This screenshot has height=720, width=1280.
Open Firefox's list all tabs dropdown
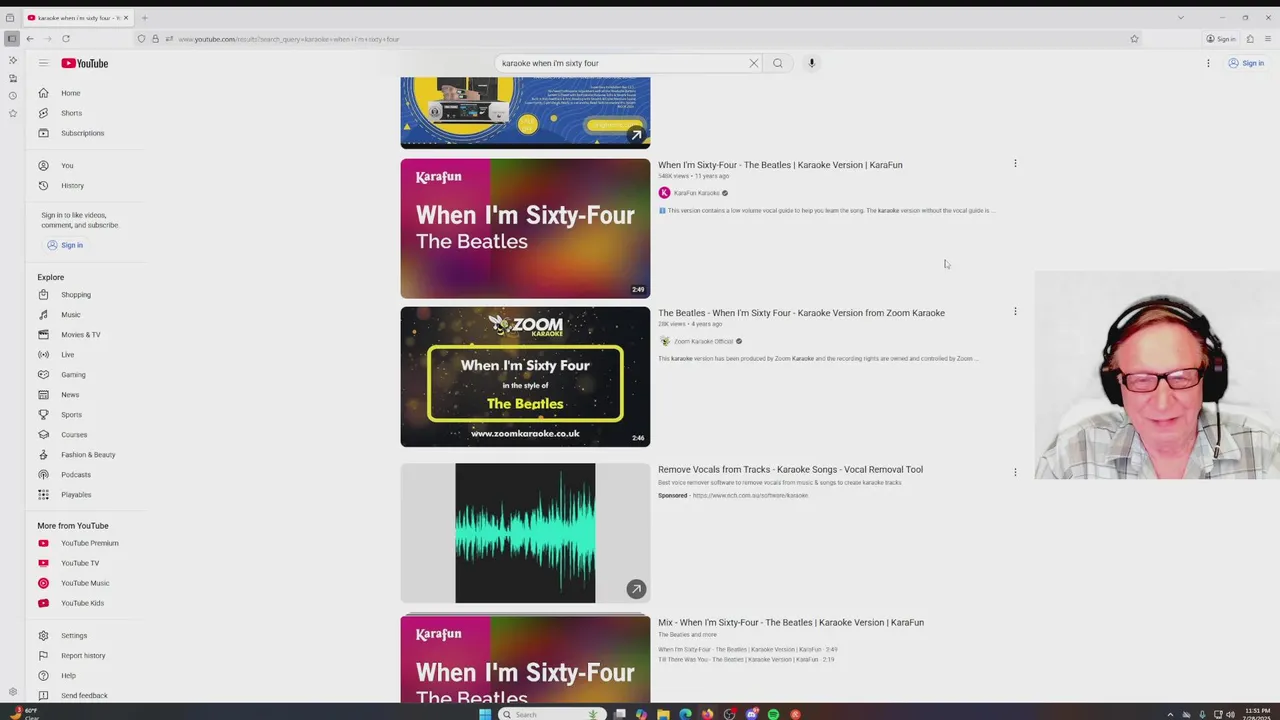tap(1180, 17)
